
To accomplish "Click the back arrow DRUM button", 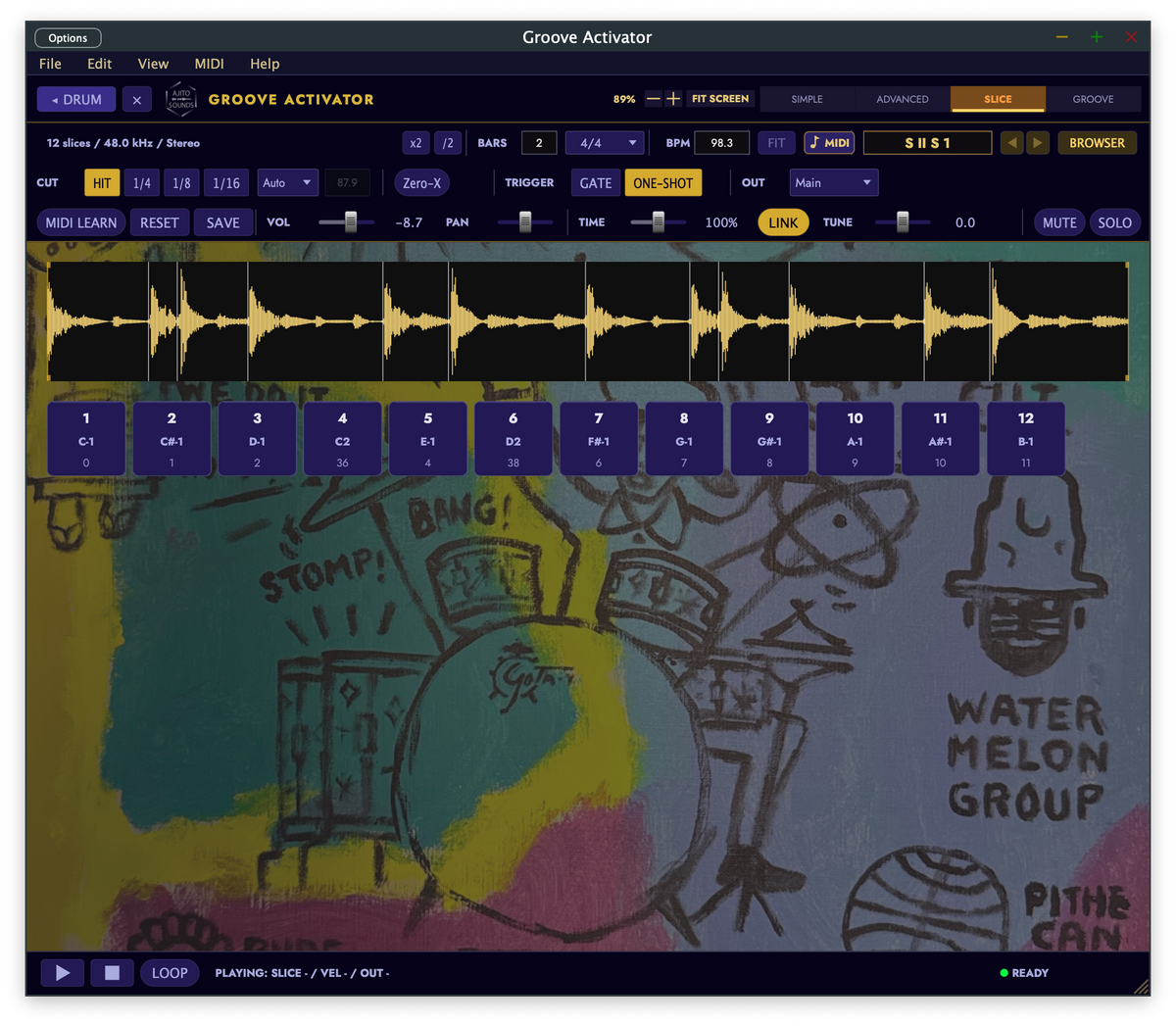I will click(x=76, y=100).
